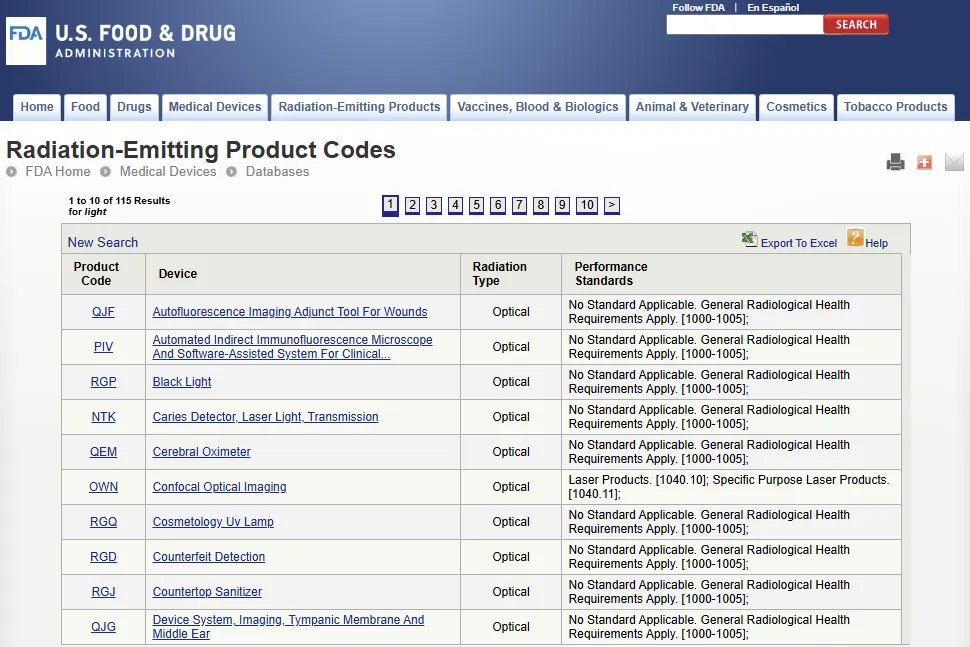
Task: Switch to the Tobacco Products tab
Action: click(x=895, y=107)
